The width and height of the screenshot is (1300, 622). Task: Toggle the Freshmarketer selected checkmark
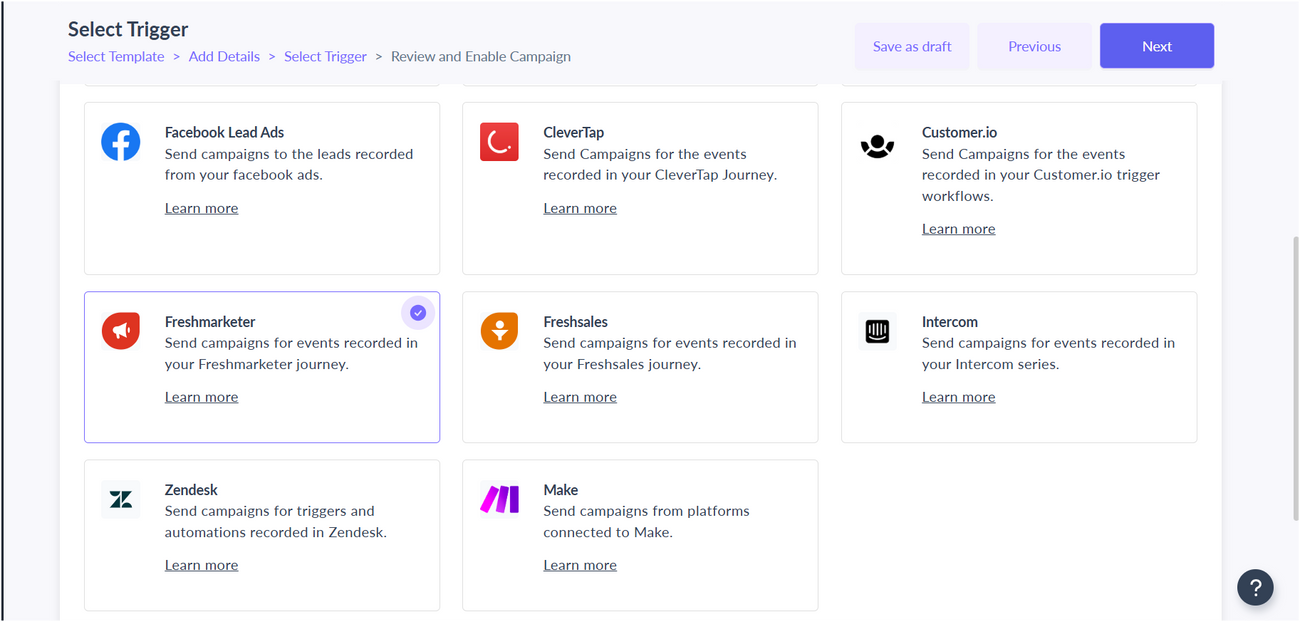point(418,313)
